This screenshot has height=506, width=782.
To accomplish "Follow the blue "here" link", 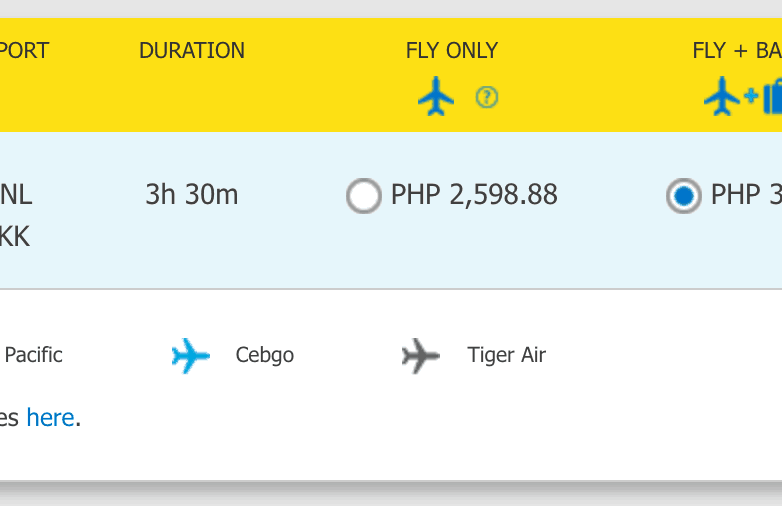I will pos(50,417).
